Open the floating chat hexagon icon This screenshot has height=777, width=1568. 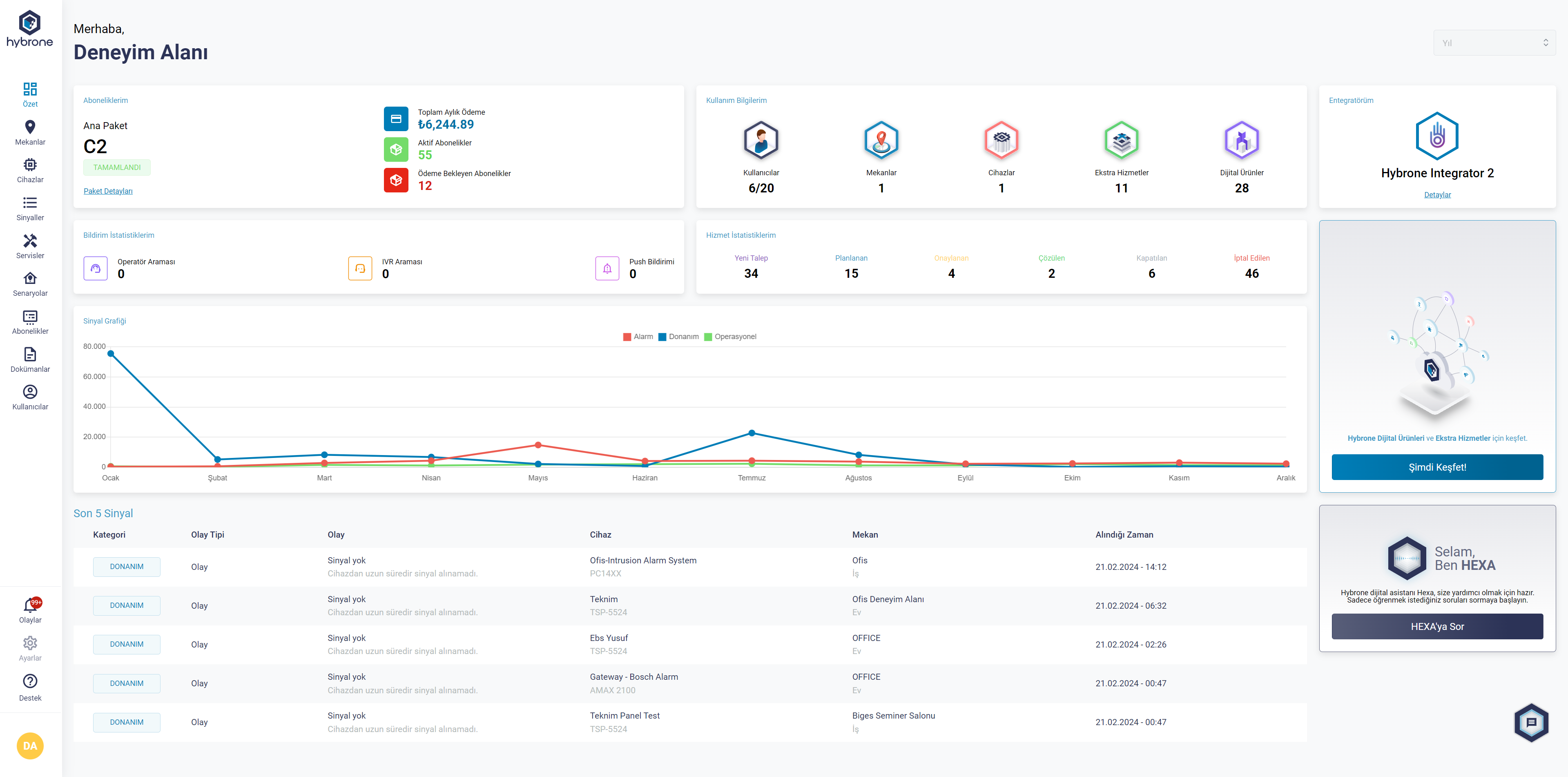(1531, 722)
